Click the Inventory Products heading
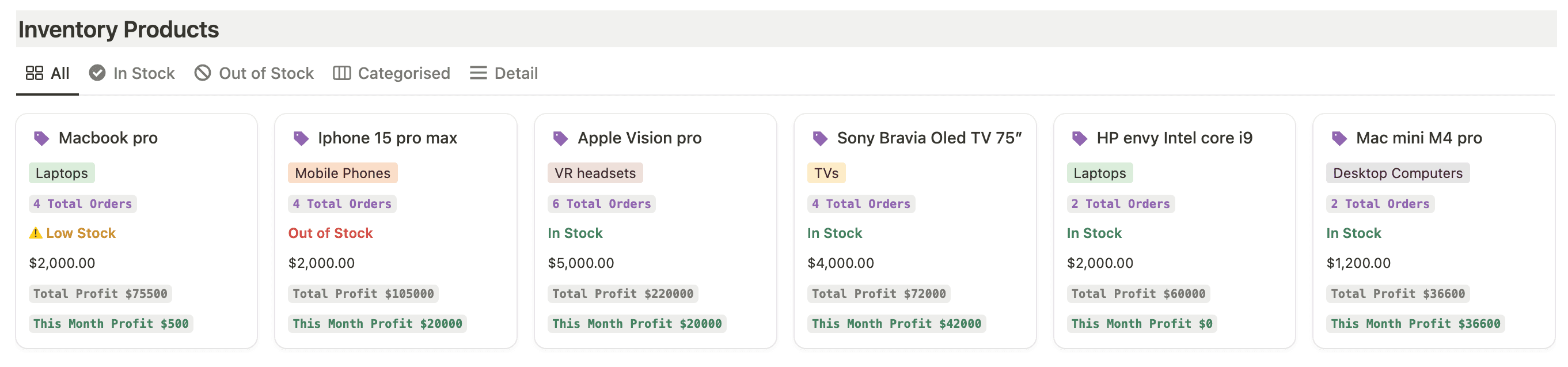1568x367 pixels. (119, 29)
